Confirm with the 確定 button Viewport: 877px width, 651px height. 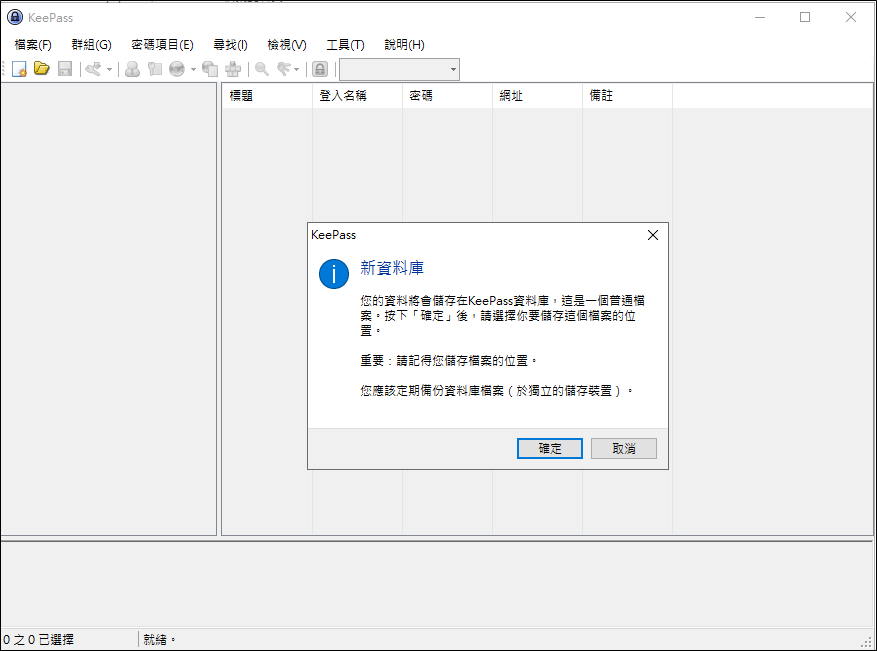[550, 449]
